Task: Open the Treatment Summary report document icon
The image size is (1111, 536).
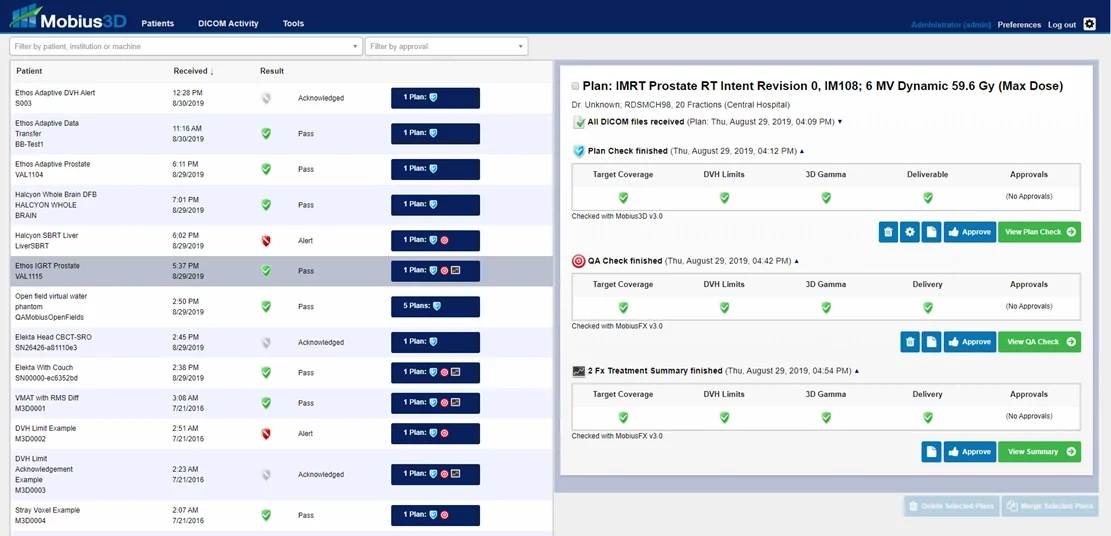Action: pyautogui.click(x=931, y=452)
